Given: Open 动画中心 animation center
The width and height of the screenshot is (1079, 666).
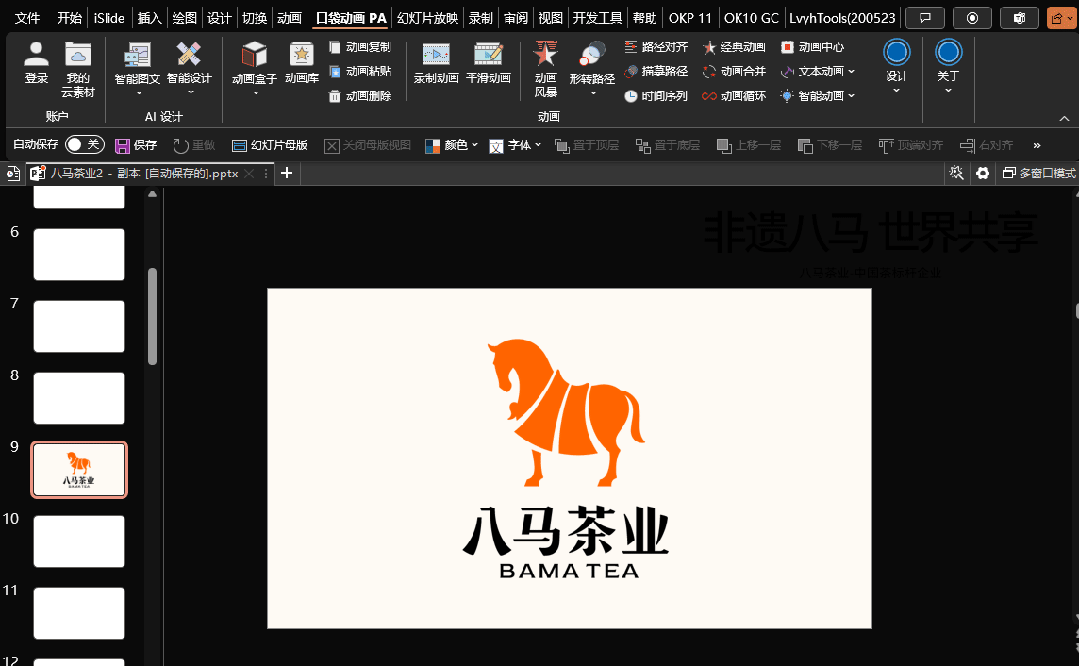Looking at the screenshot, I should click(813, 47).
